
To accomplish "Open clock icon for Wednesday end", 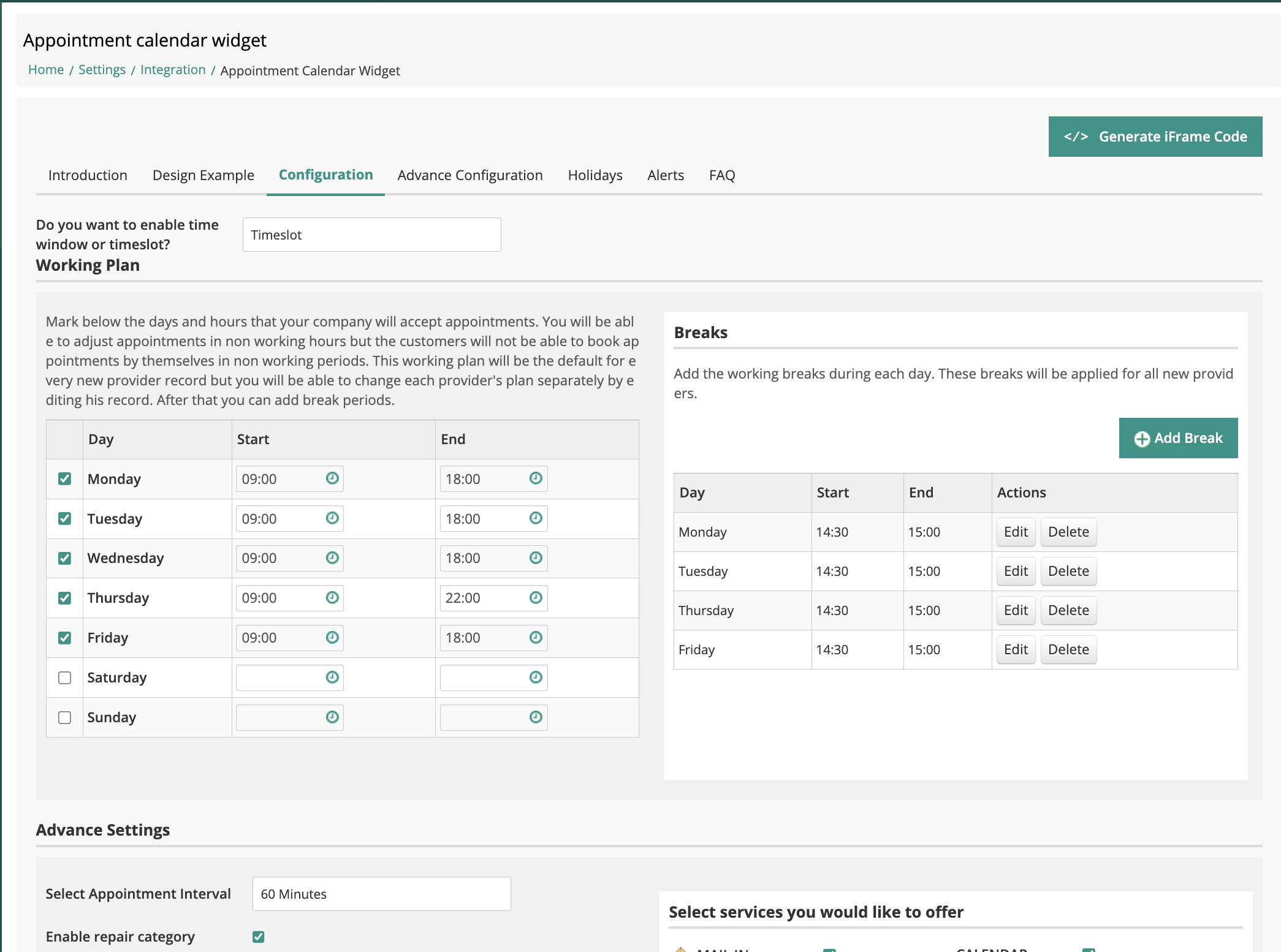I will tap(536, 558).
